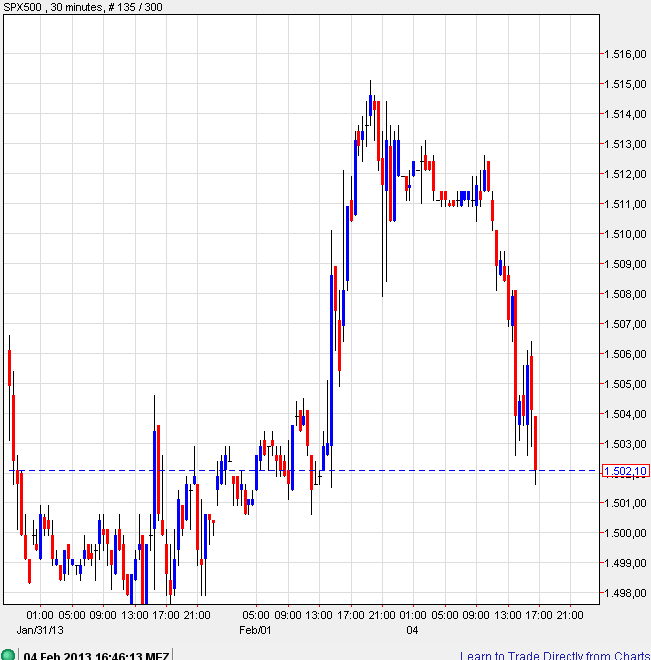Screen dimensions: 651x660
Task: Click the 1.500,00 price axis label
Action: tap(625, 533)
